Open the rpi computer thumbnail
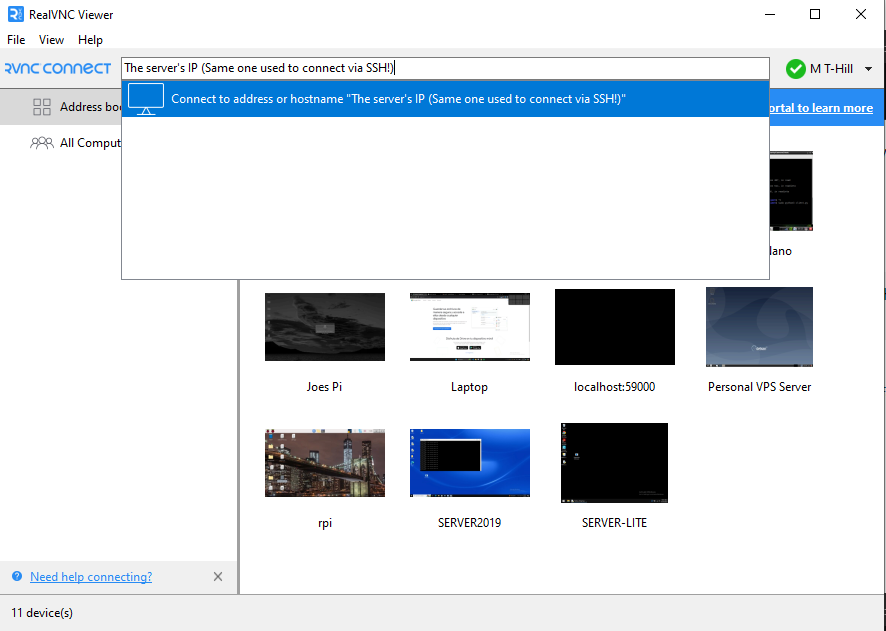 (x=325, y=463)
